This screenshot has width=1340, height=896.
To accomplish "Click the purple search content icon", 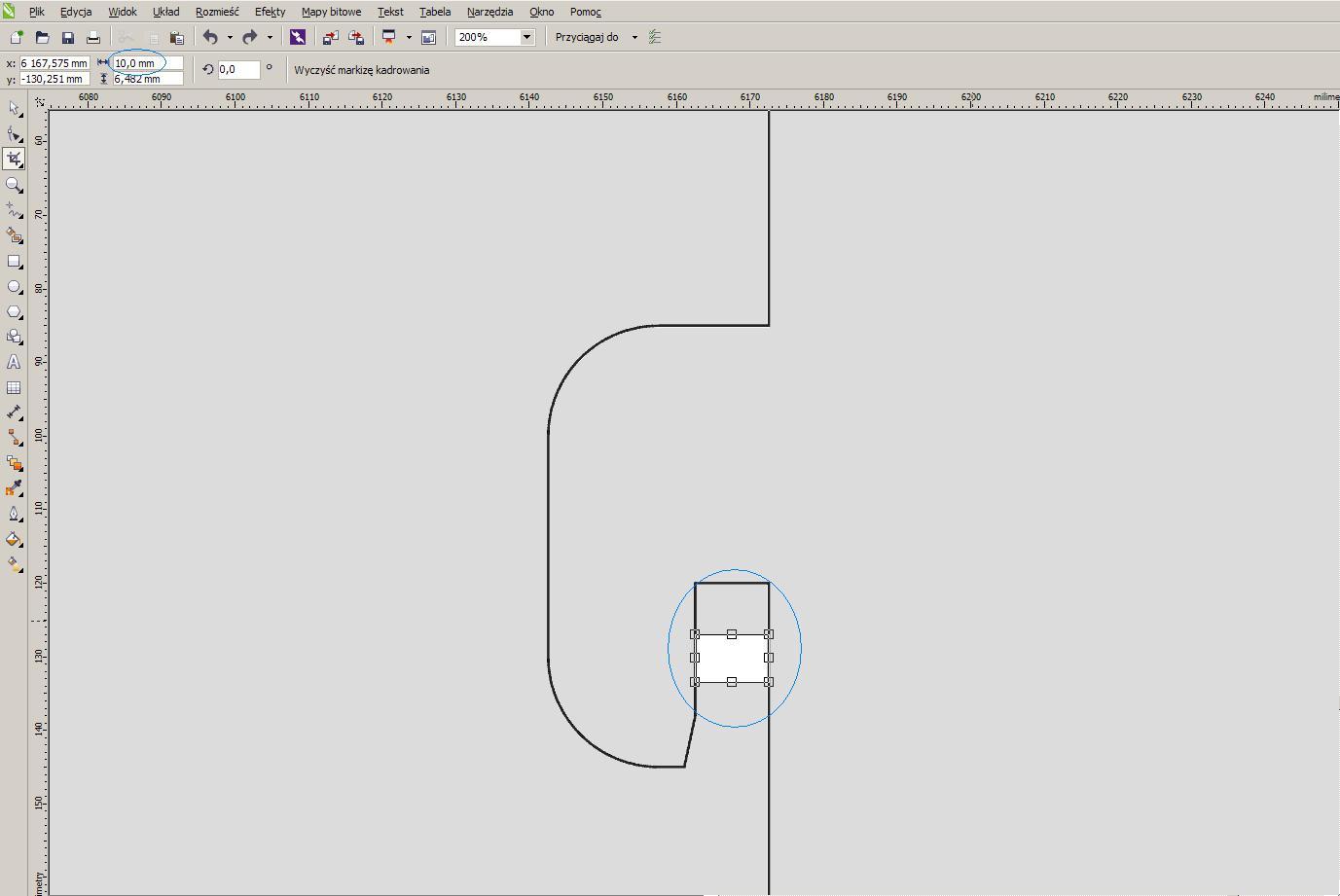I will click(x=298, y=37).
